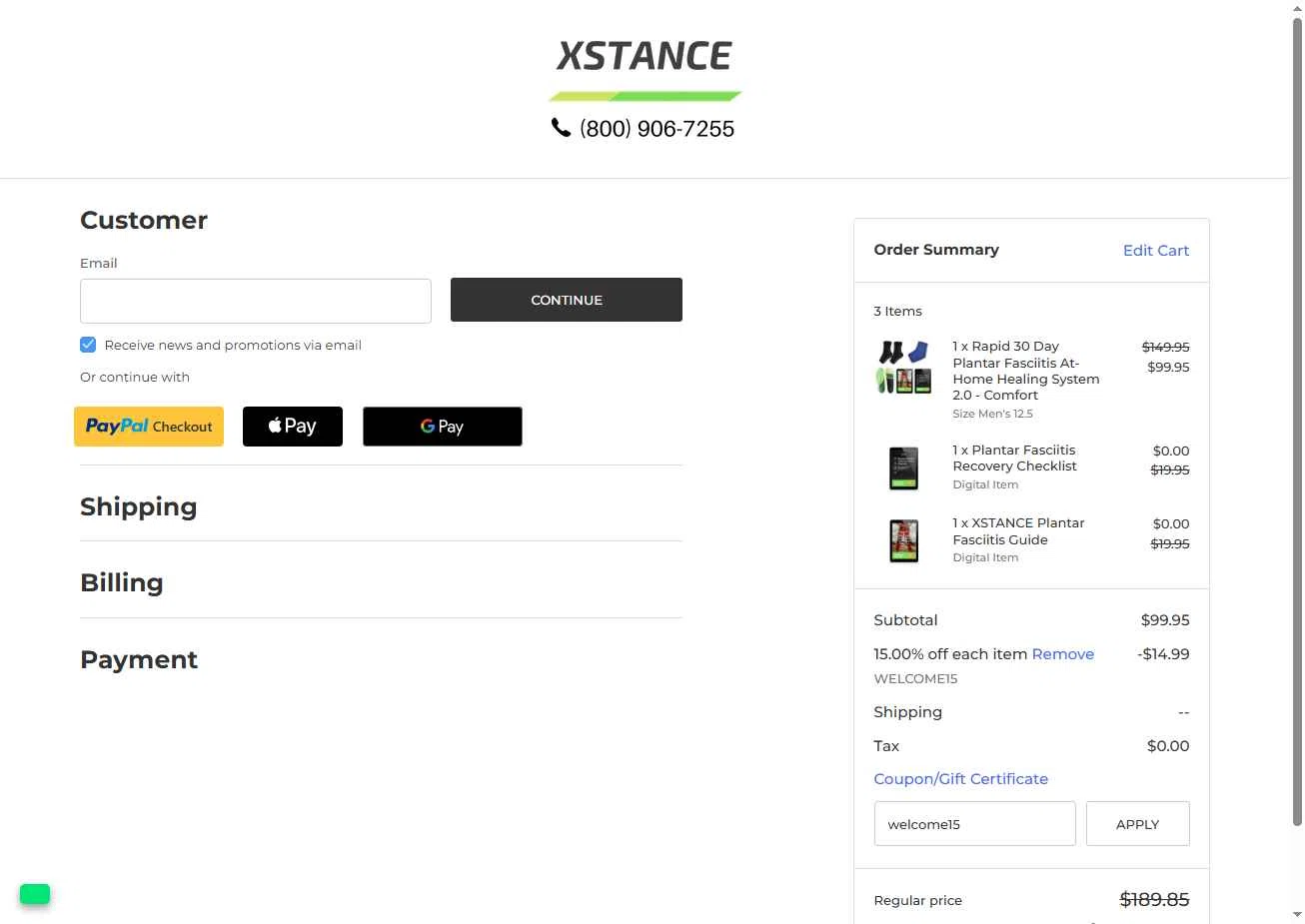
Task: Click the Tax $0.00 value
Action: click(1168, 746)
